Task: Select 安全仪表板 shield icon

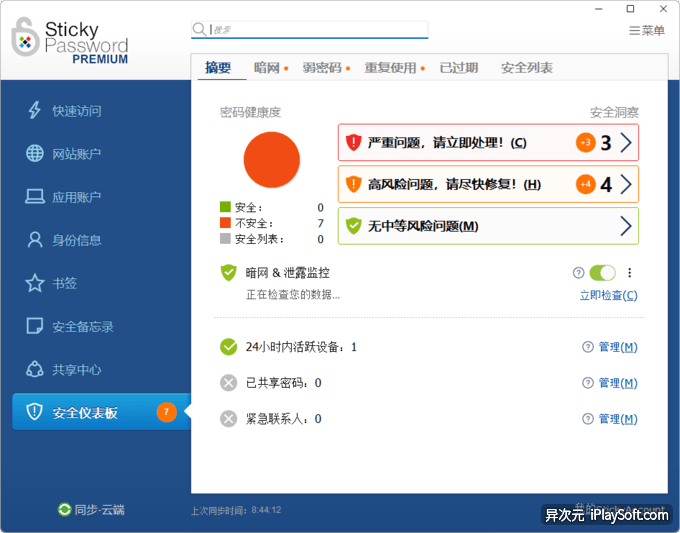Action: pos(34,412)
